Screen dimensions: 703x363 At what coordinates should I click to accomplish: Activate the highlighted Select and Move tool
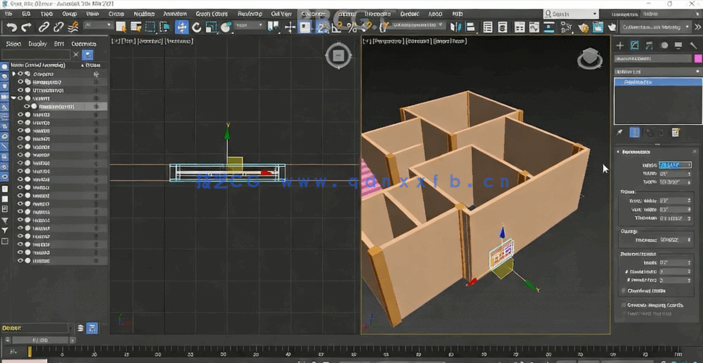[182, 27]
